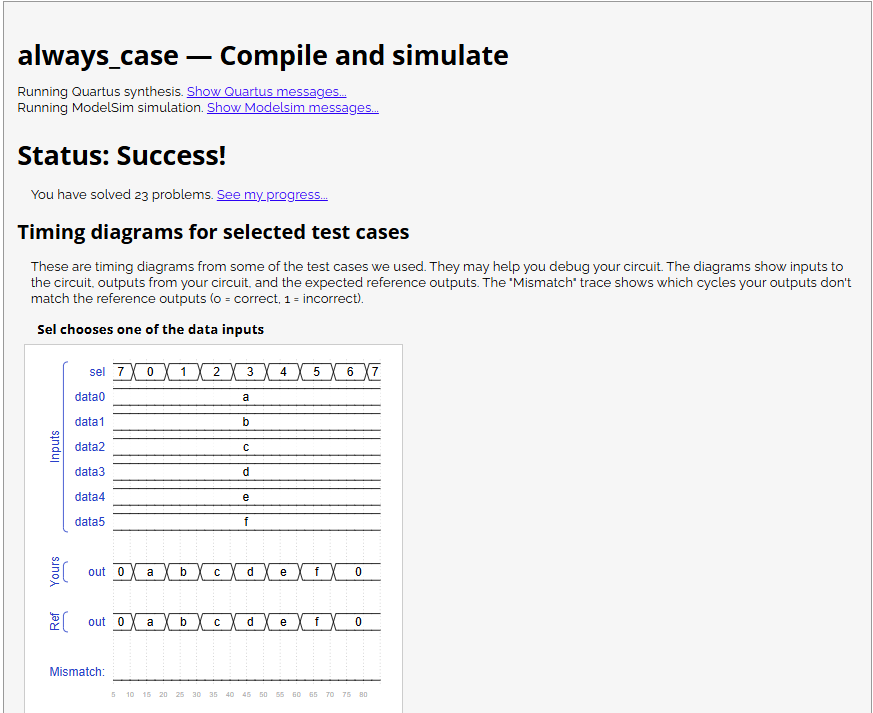Open the See my progress link

click(x=272, y=194)
